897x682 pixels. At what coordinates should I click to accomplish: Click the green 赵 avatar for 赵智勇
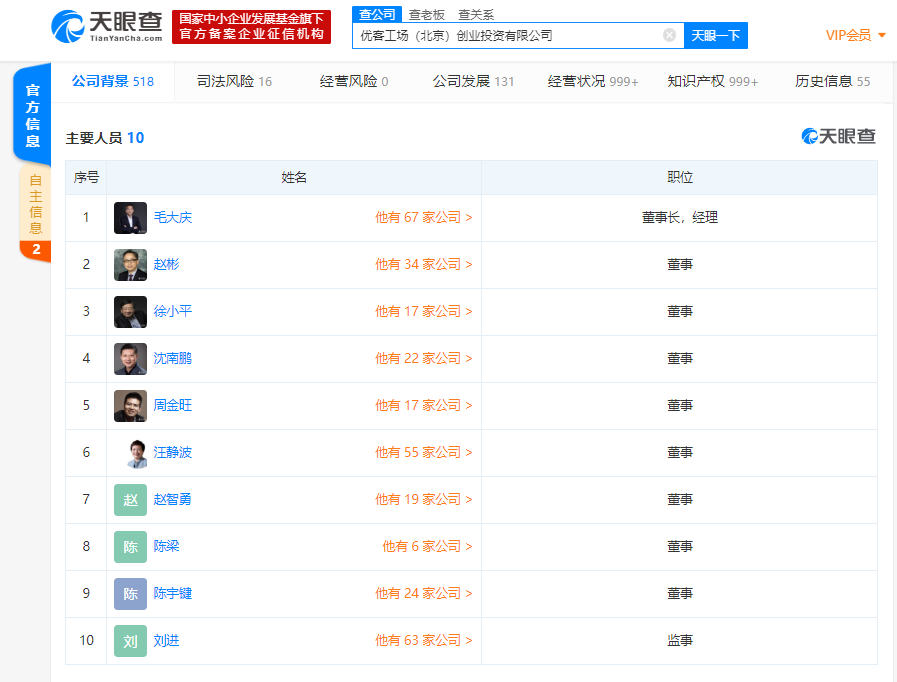click(130, 500)
